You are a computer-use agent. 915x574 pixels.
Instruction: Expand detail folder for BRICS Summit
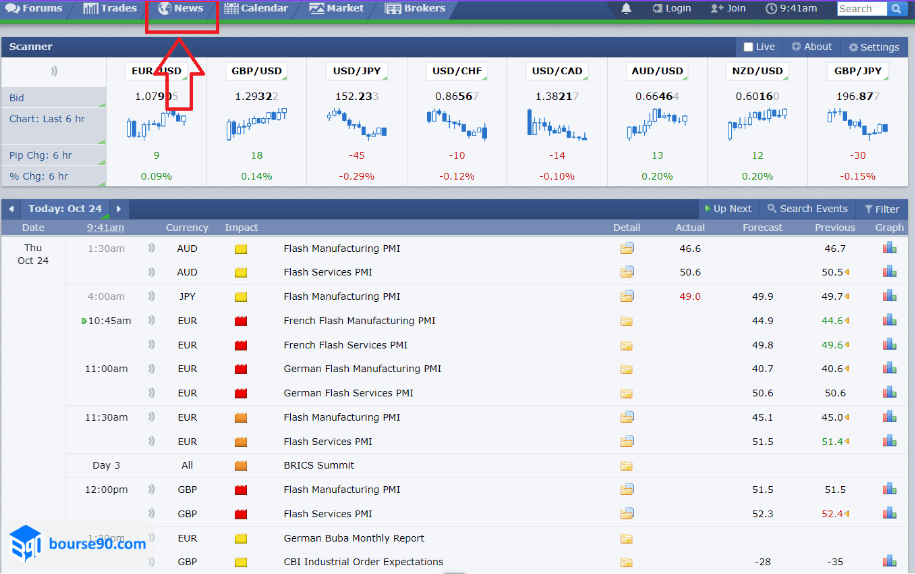tap(627, 466)
